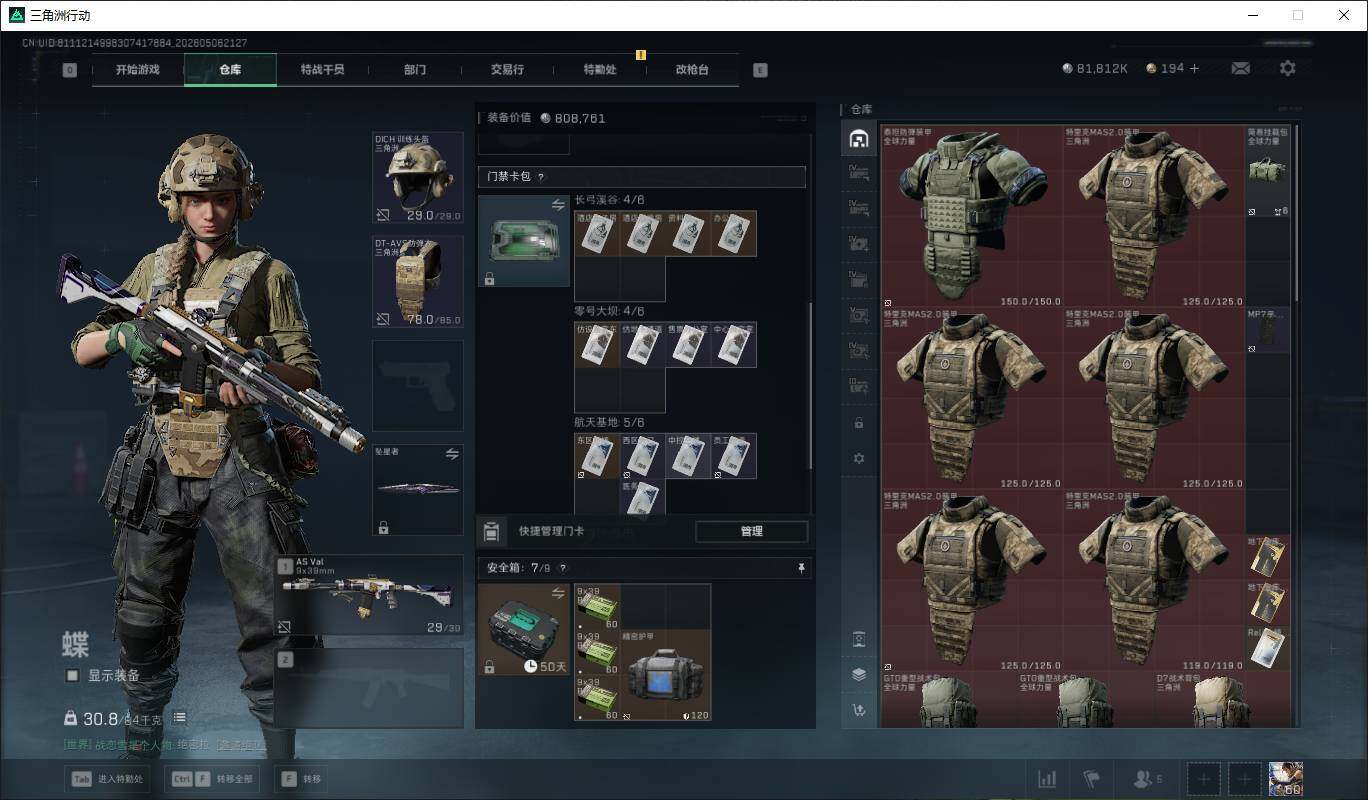Select the MP7 item in warehouse
The image size is (1368, 800).
coord(1268,330)
